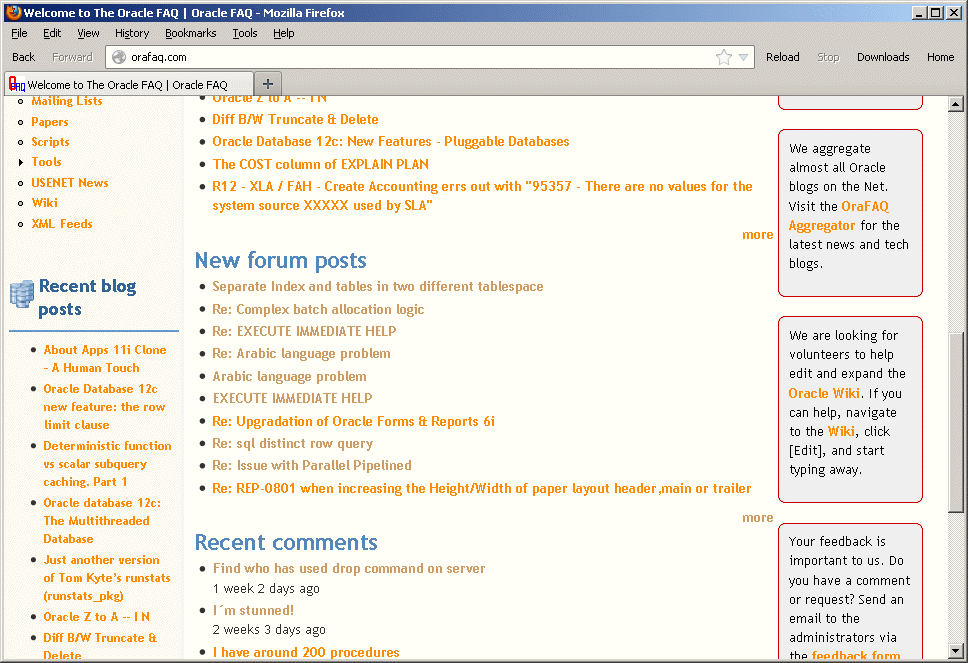Open 'Deterministic function vs scalar subquery' post
Screen dimensions: 968x663
point(107,464)
